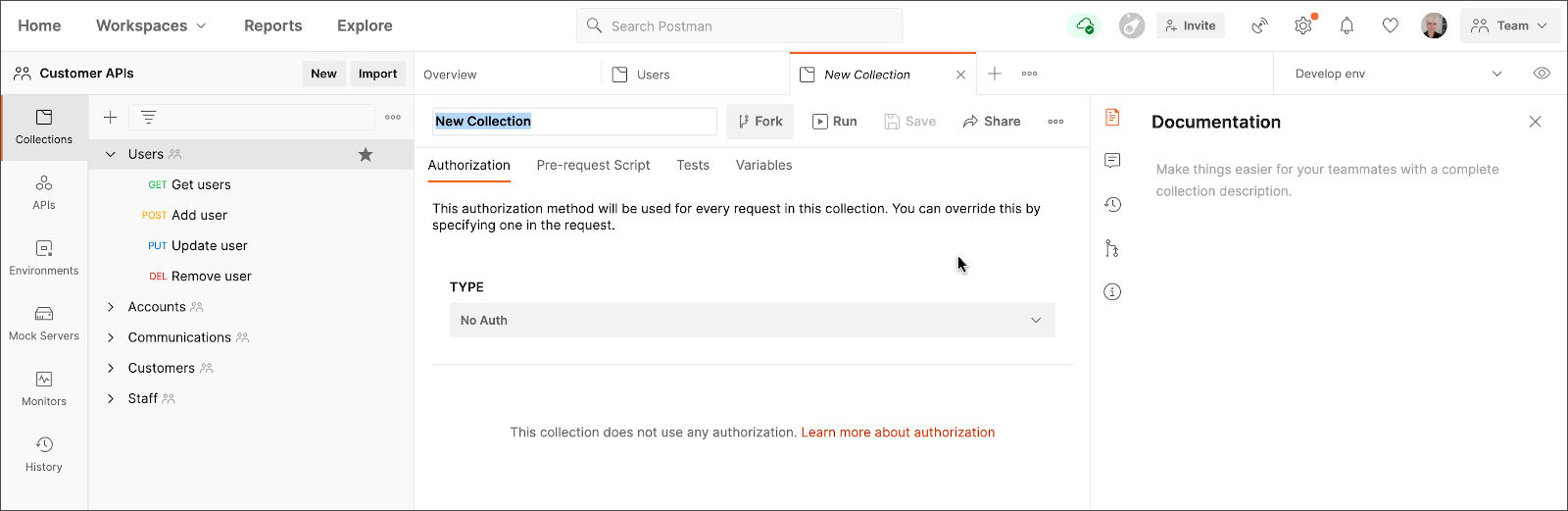Click the Search Postman field
Viewport: 1568px width, 511px height.
pyautogui.click(x=739, y=26)
